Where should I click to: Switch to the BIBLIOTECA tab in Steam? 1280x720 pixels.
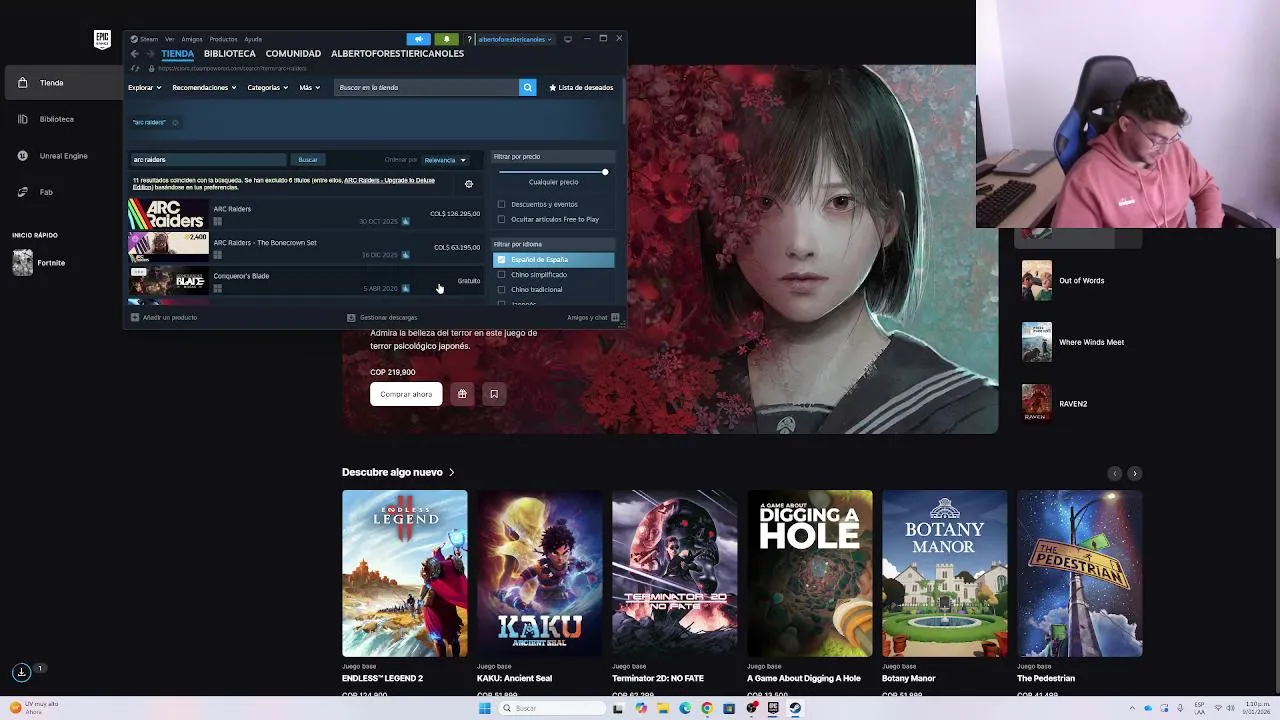coord(229,53)
